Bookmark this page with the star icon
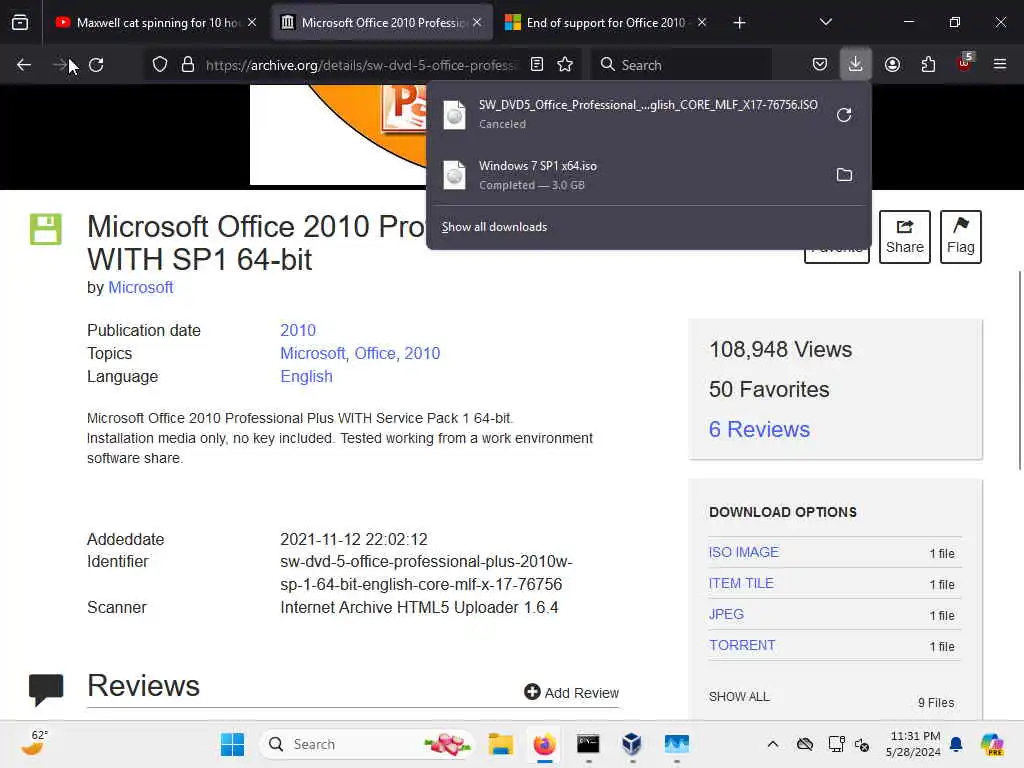Image resolution: width=1024 pixels, height=768 pixels. point(565,65)
